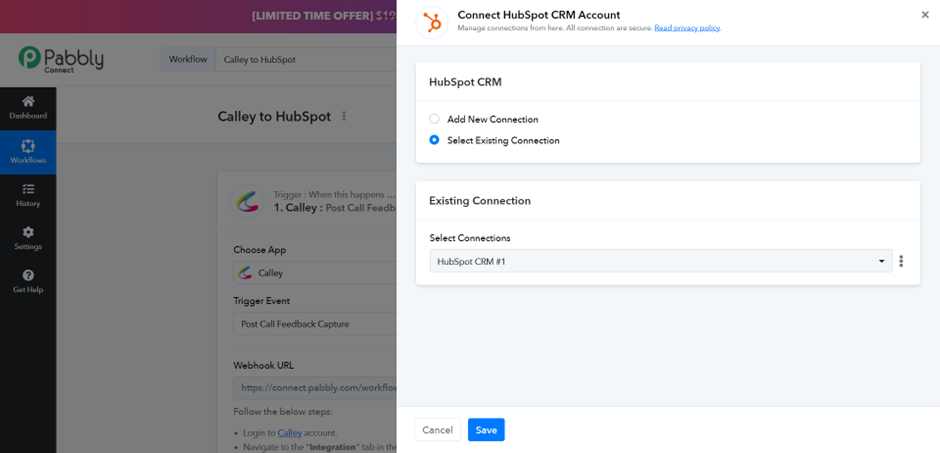
Task: Click the Calley trigger step icon
Action: pos(248,202)
